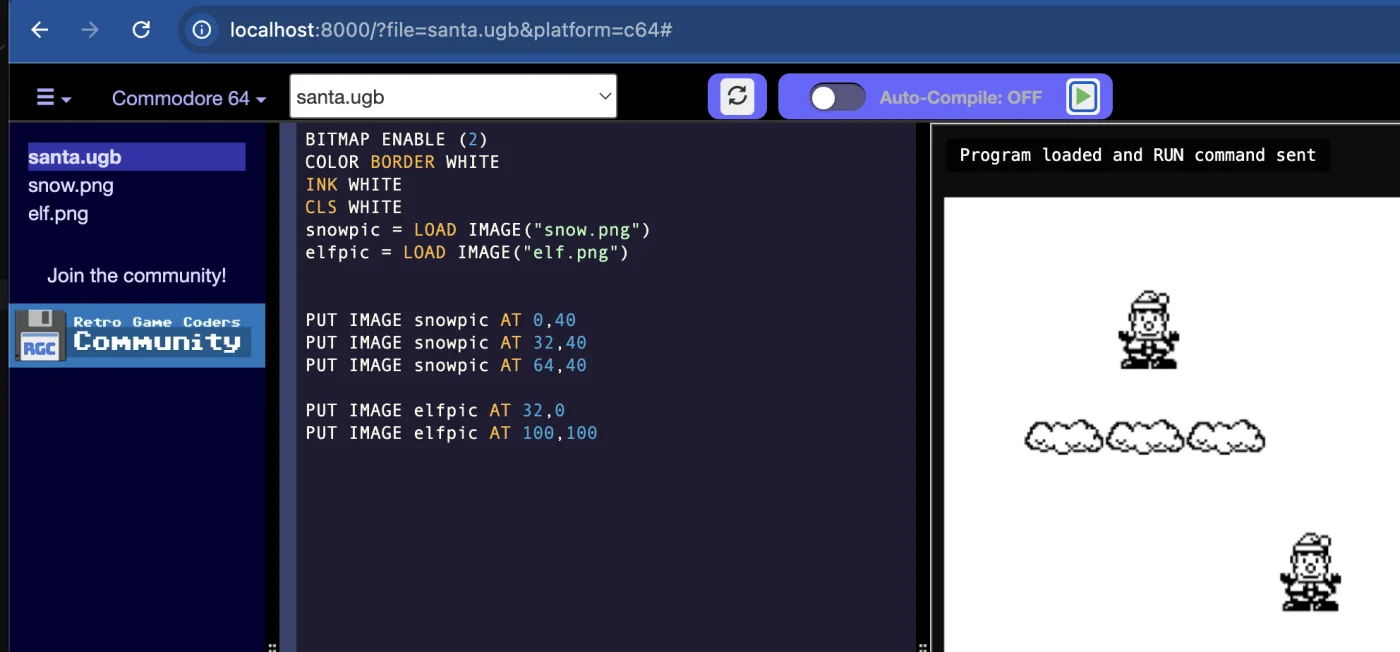Click the 'INK WHITE' code line

pos(353,184)
